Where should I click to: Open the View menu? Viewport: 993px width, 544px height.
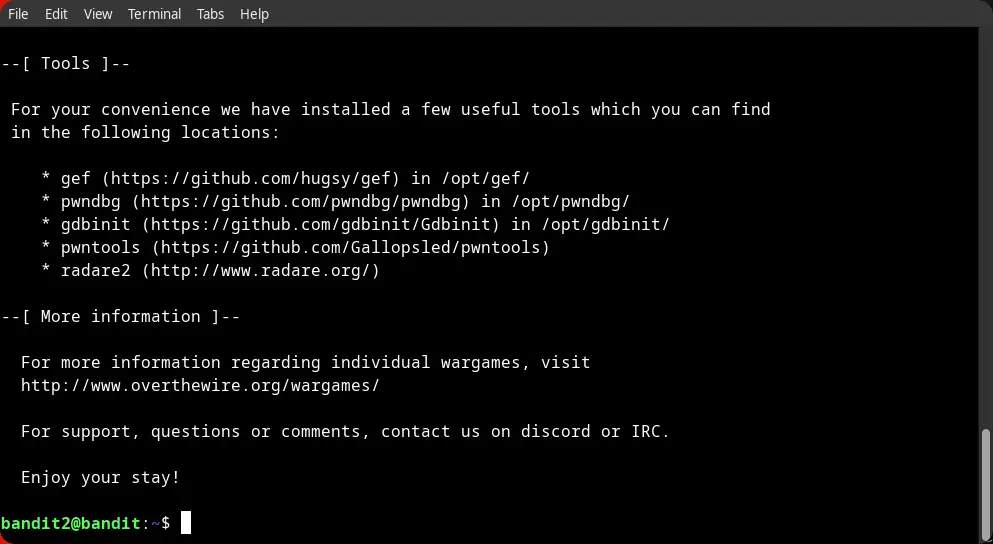98,14
